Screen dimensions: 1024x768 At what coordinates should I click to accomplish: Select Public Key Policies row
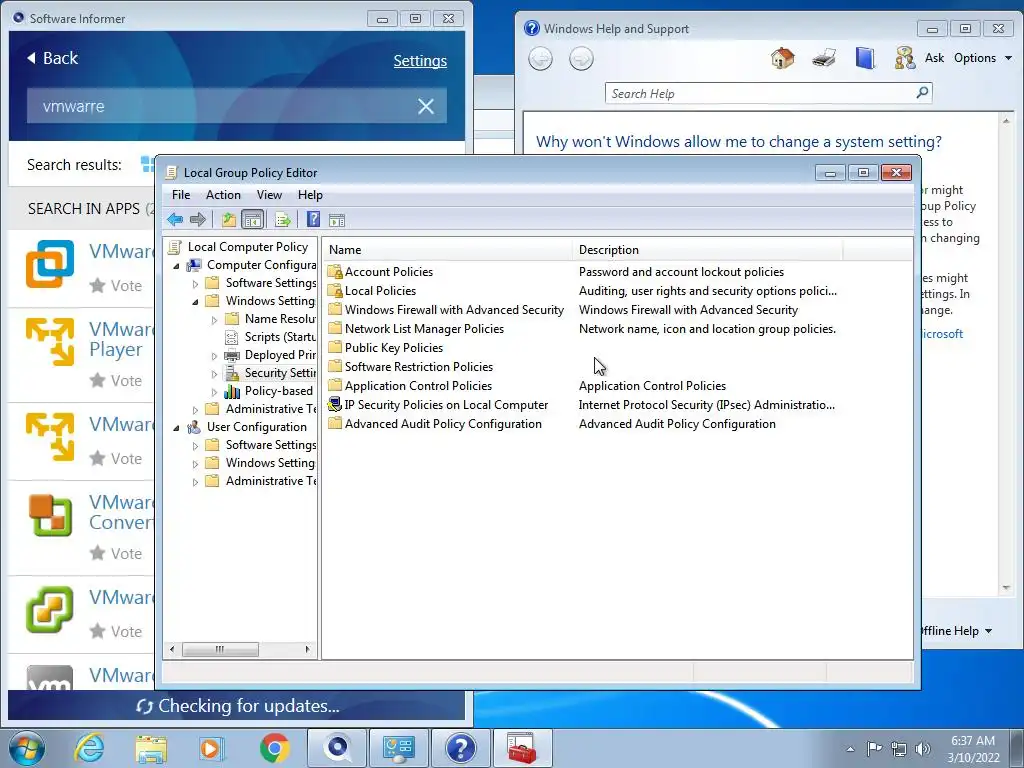point(582,347)
